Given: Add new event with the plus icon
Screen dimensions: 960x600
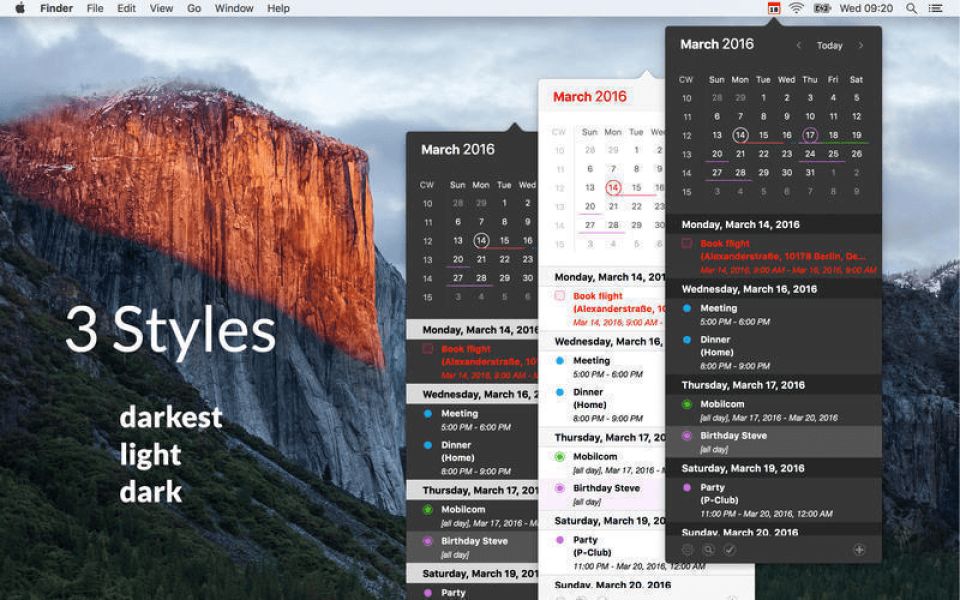Looking at the screenshot, I should [859, 550].
